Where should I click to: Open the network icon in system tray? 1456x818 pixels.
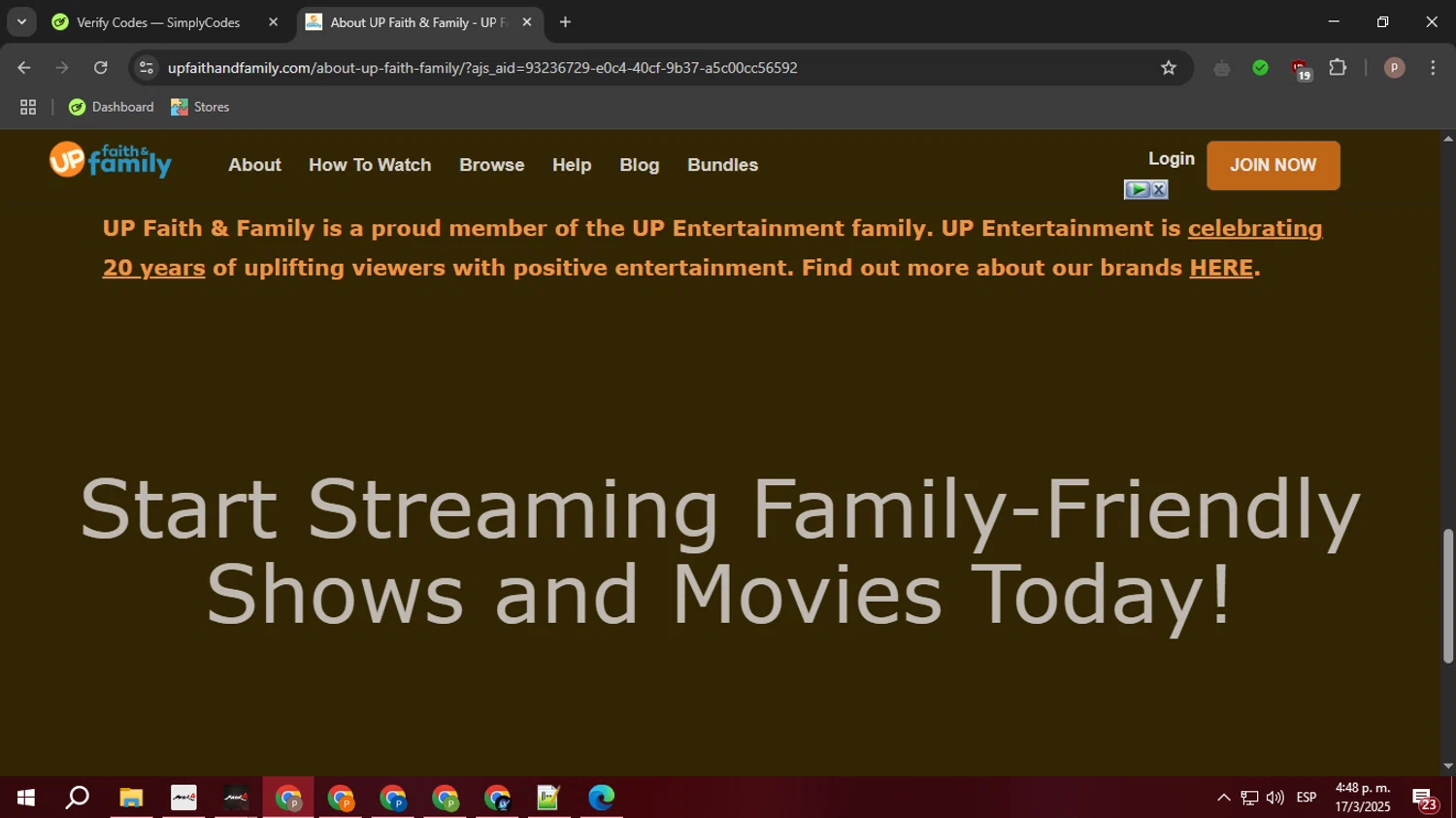click(1249, 798)
